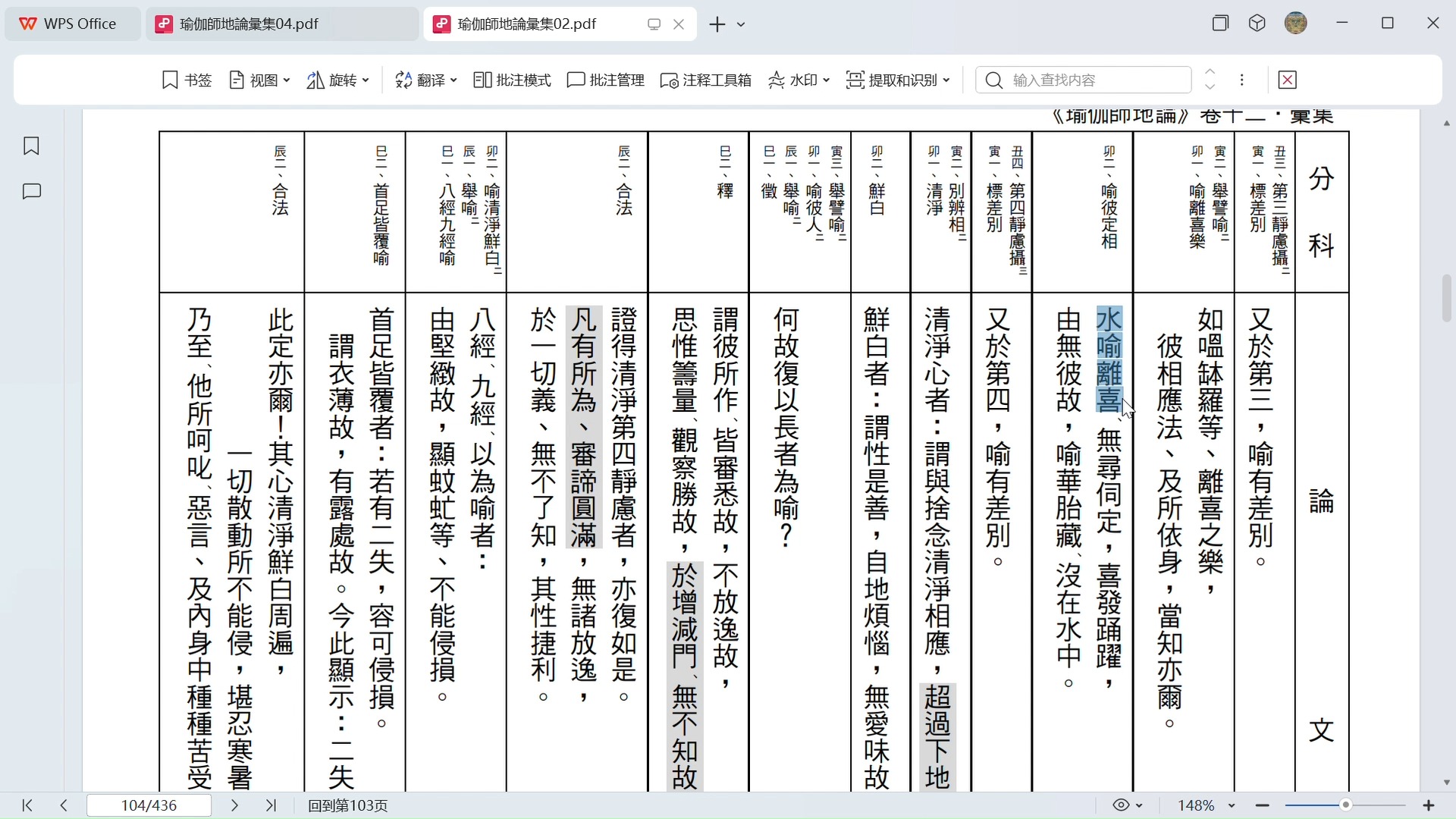Jump to the first page

(x=27, y=805)
